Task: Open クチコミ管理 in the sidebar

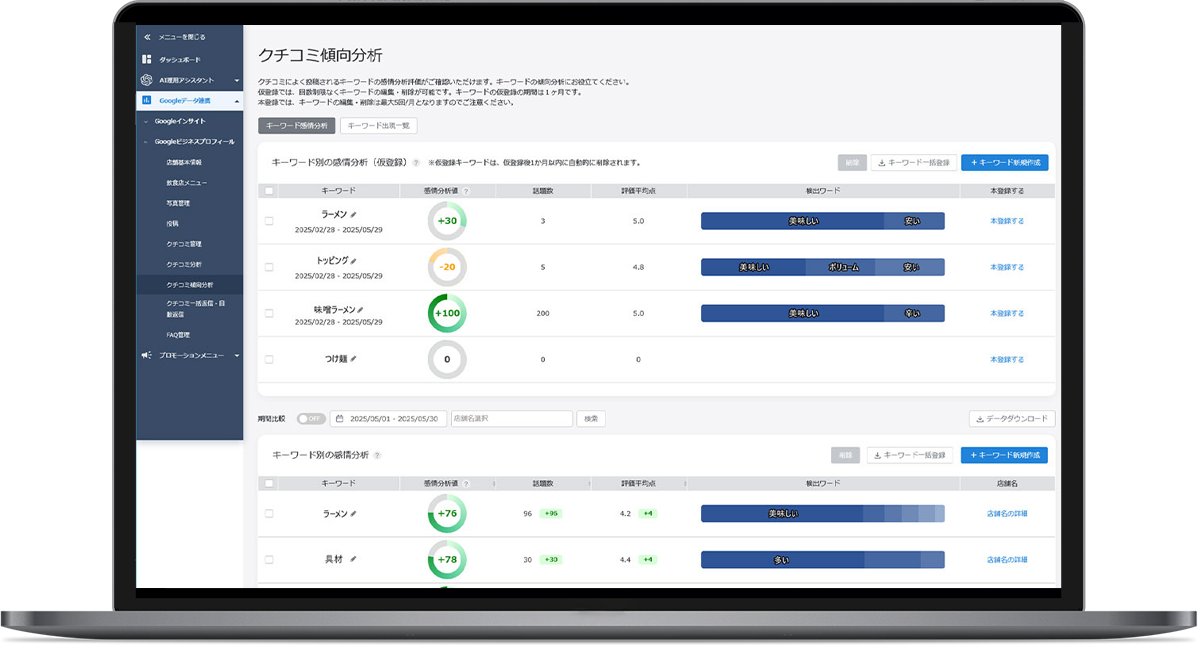Action: click(x=184, y=244)
